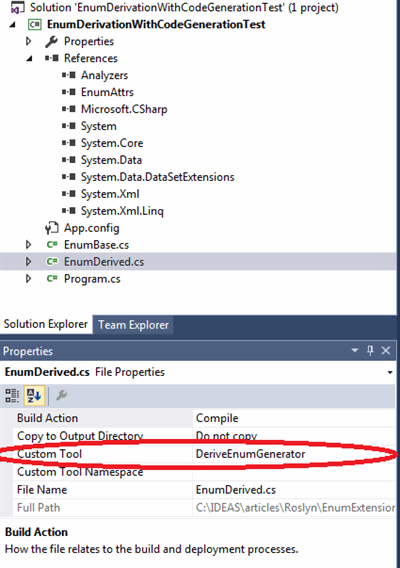Expand the EnumDerived.cs node
This screenshot has height=568, width=400.
[28, 262]
